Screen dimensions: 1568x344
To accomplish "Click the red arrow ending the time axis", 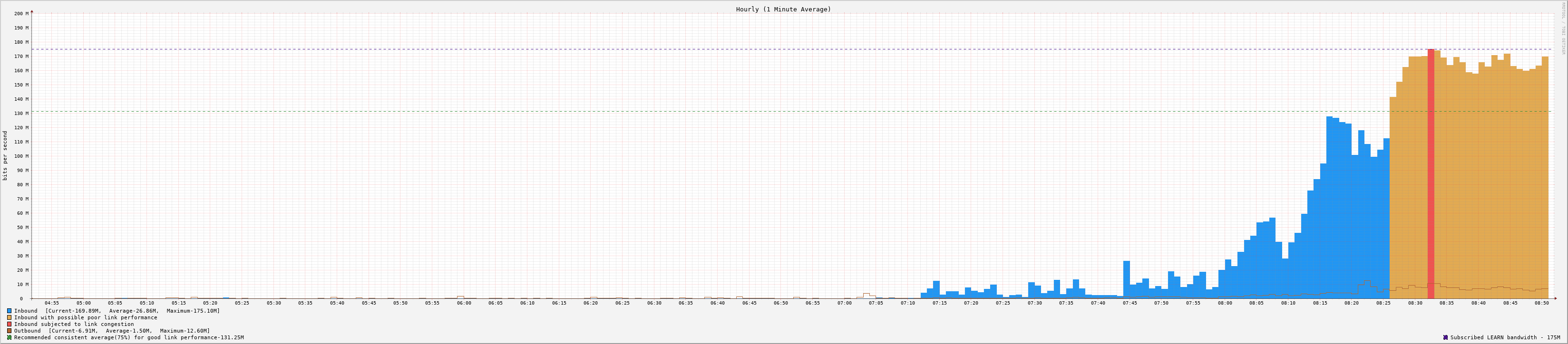I will click(x=1555, y=298).
